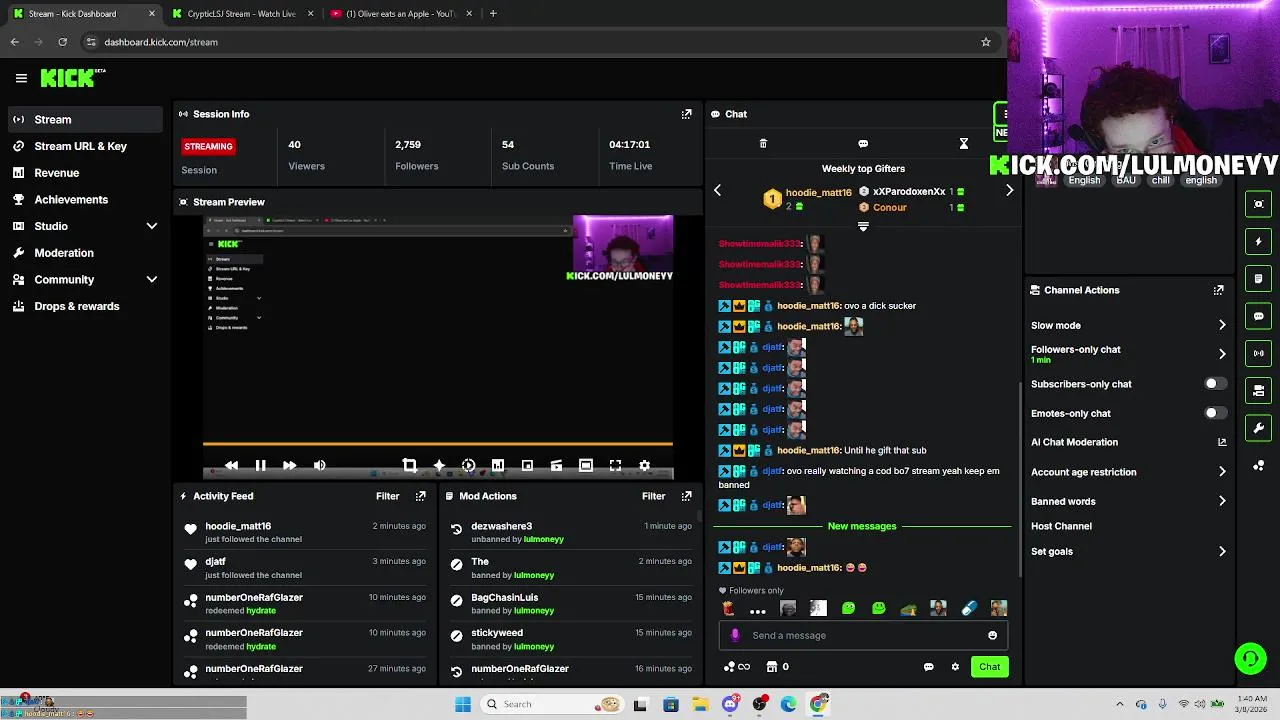Switch to CrypticLSJ Stream browser tab
1280x720 pixels.
click(x=241, y=14)
